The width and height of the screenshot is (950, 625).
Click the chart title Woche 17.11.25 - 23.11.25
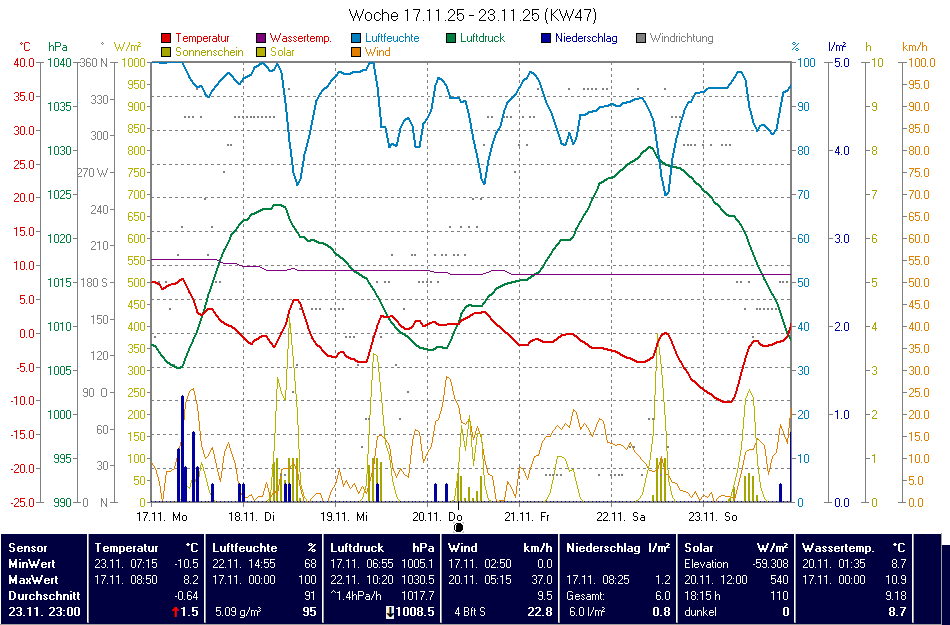(474, 16)
